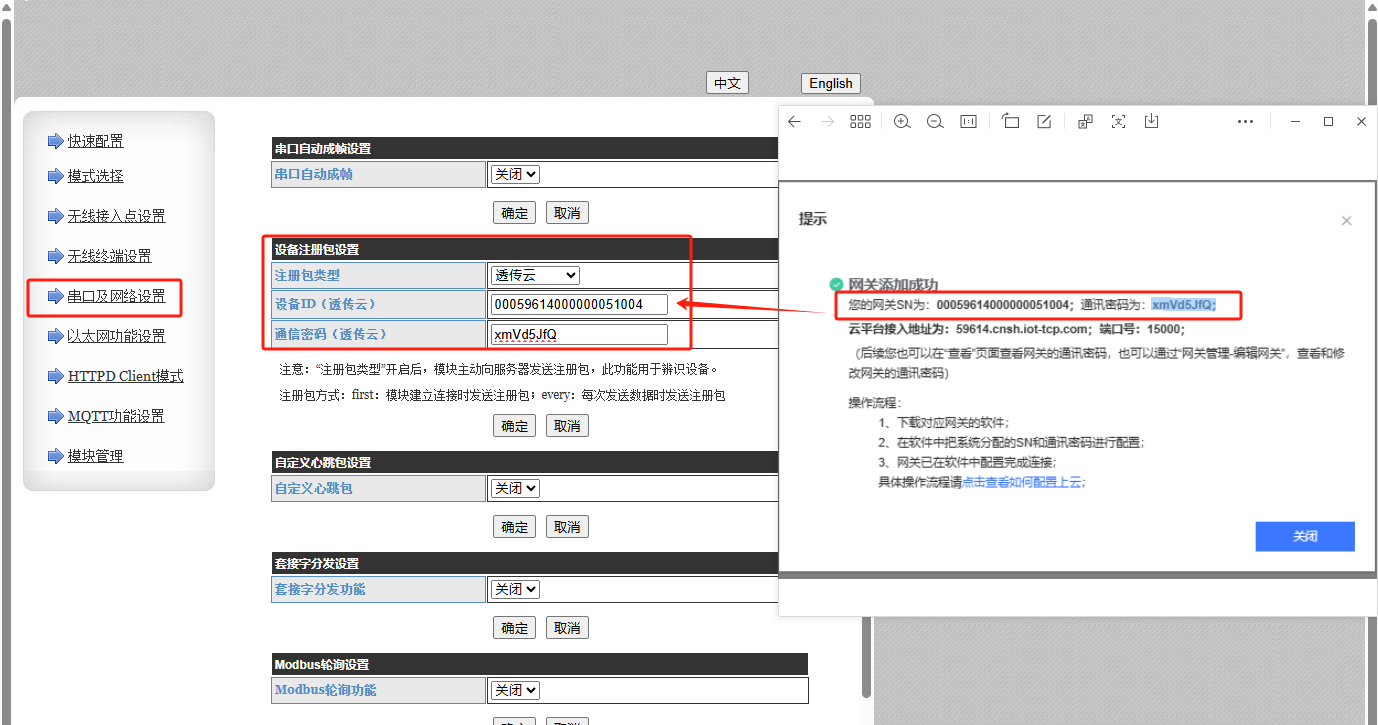Switch language with the English button
Screen dimensions: 1378x725
[830, 83]
